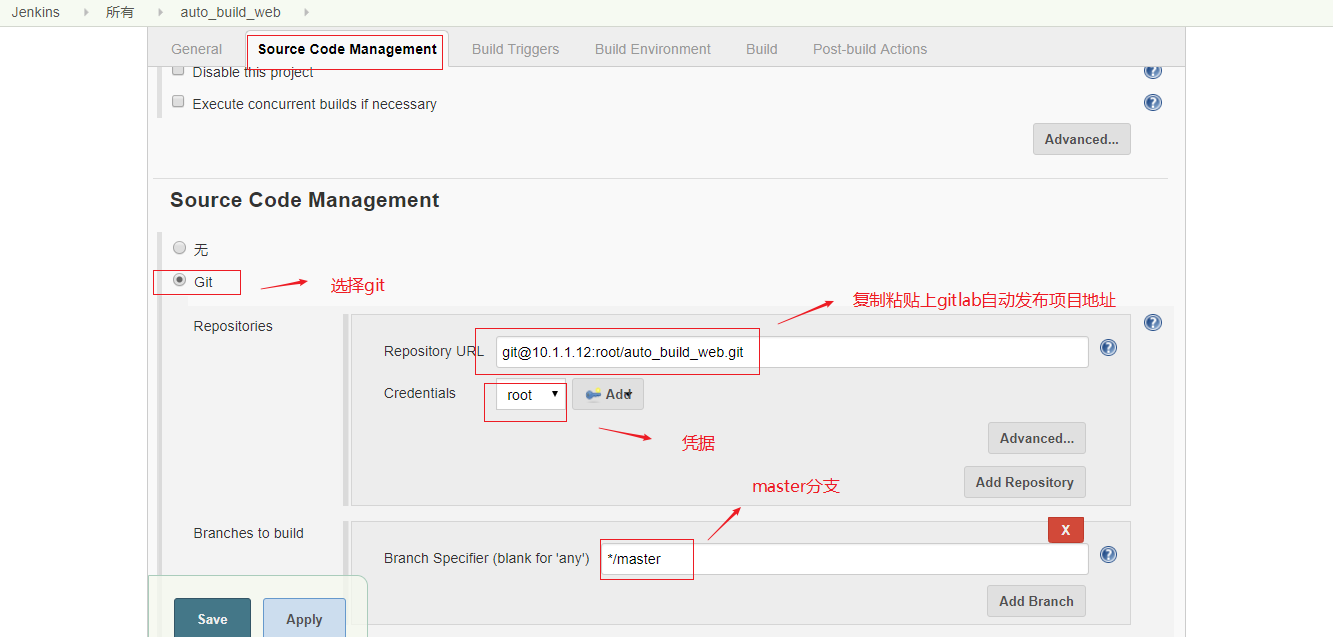Click Advanced button in repository section
The width and height of the screenshot is (1333, 637).
click(1036, 438)
